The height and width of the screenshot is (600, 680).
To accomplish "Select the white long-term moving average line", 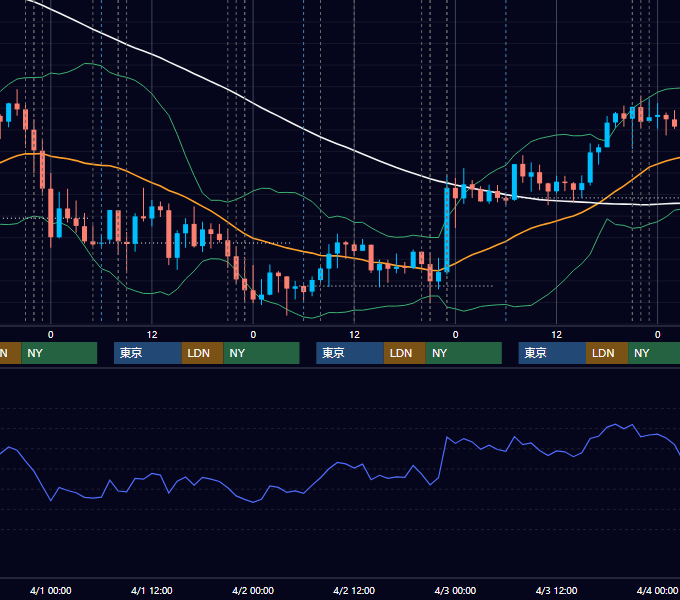I will [354, 150].
